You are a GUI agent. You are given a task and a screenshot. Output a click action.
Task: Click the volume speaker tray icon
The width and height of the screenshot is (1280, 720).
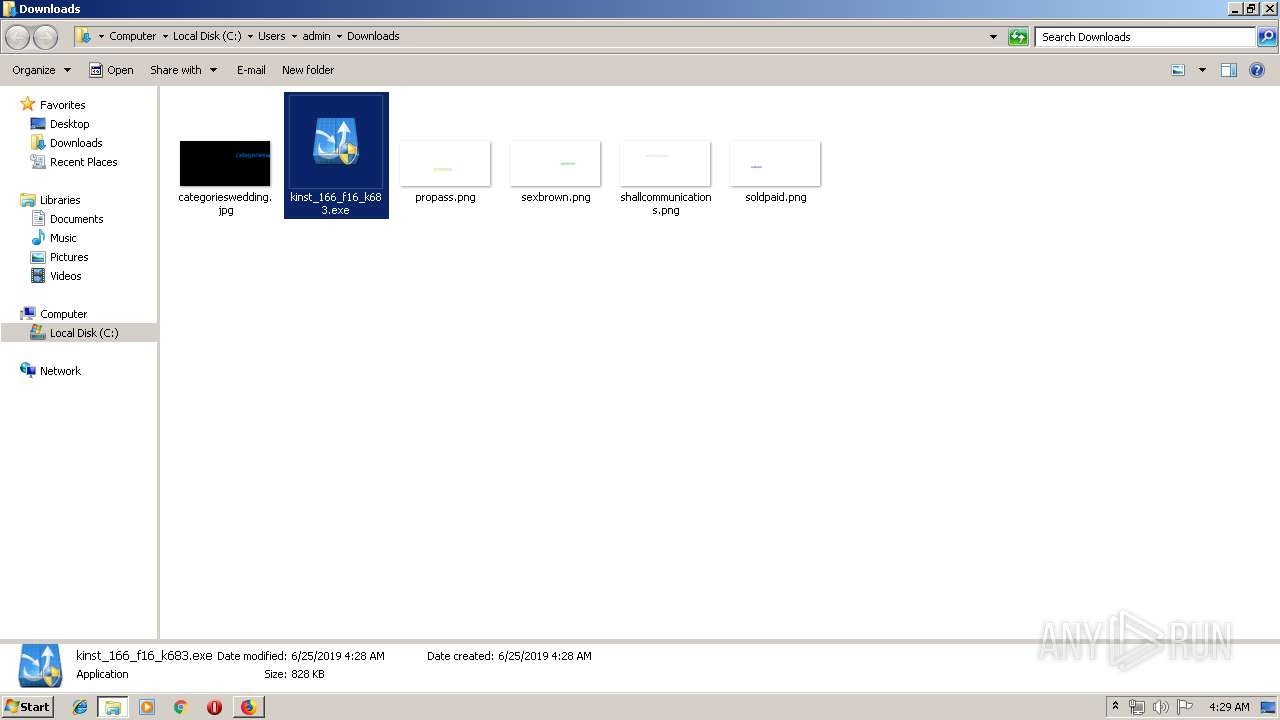1161,707
